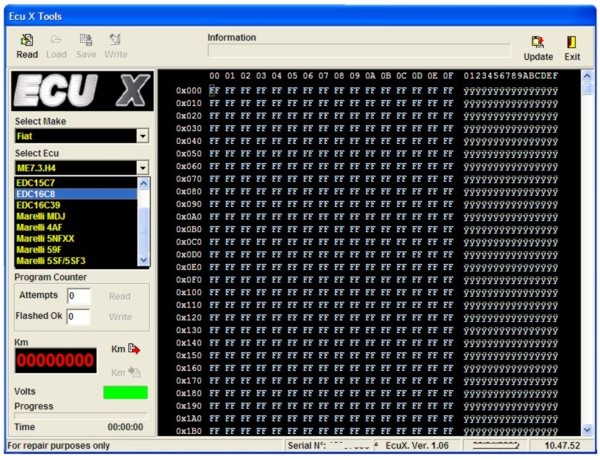This screenshot has width=600, height=460.
Task: Click the Save toolbar icon
Action: (86, 40)
